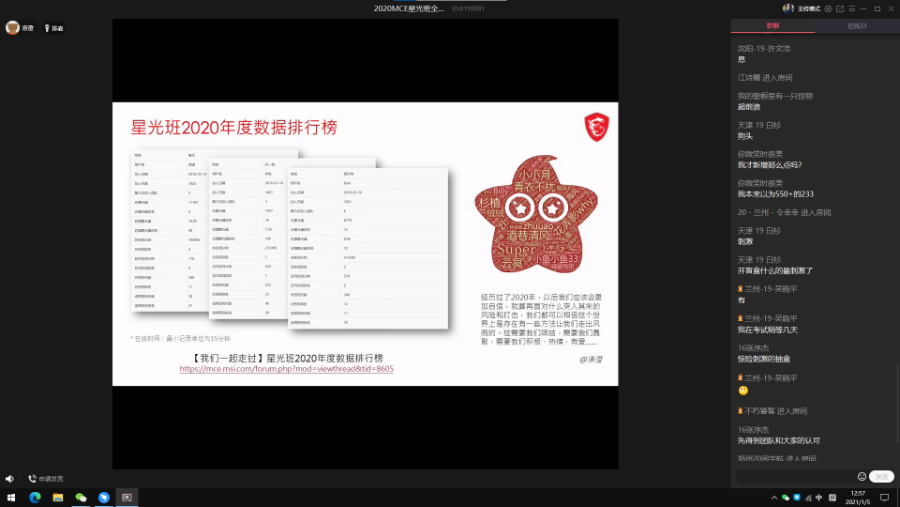Click the front ranking table card on slide

click(368, 248)
